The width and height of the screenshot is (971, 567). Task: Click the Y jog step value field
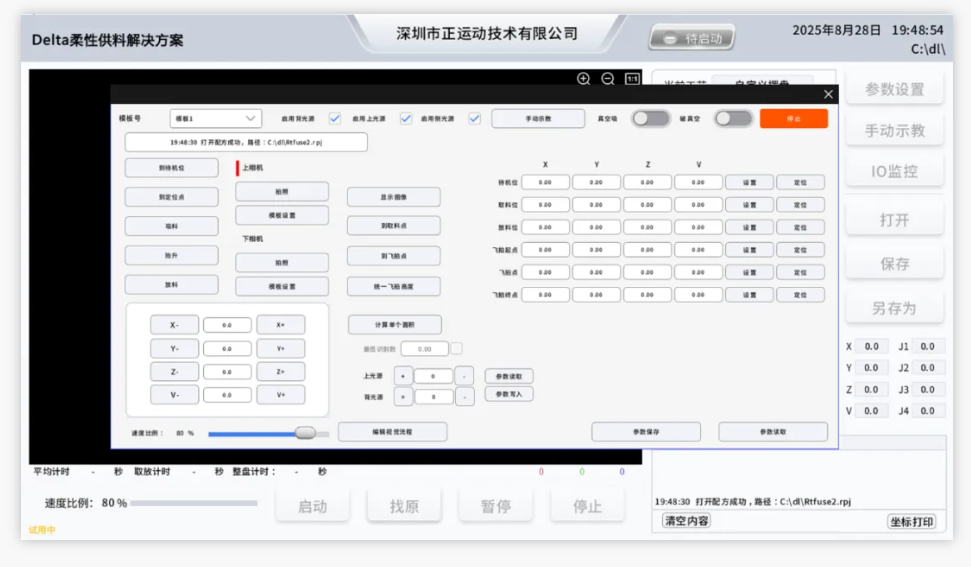[x=227, y=348]
